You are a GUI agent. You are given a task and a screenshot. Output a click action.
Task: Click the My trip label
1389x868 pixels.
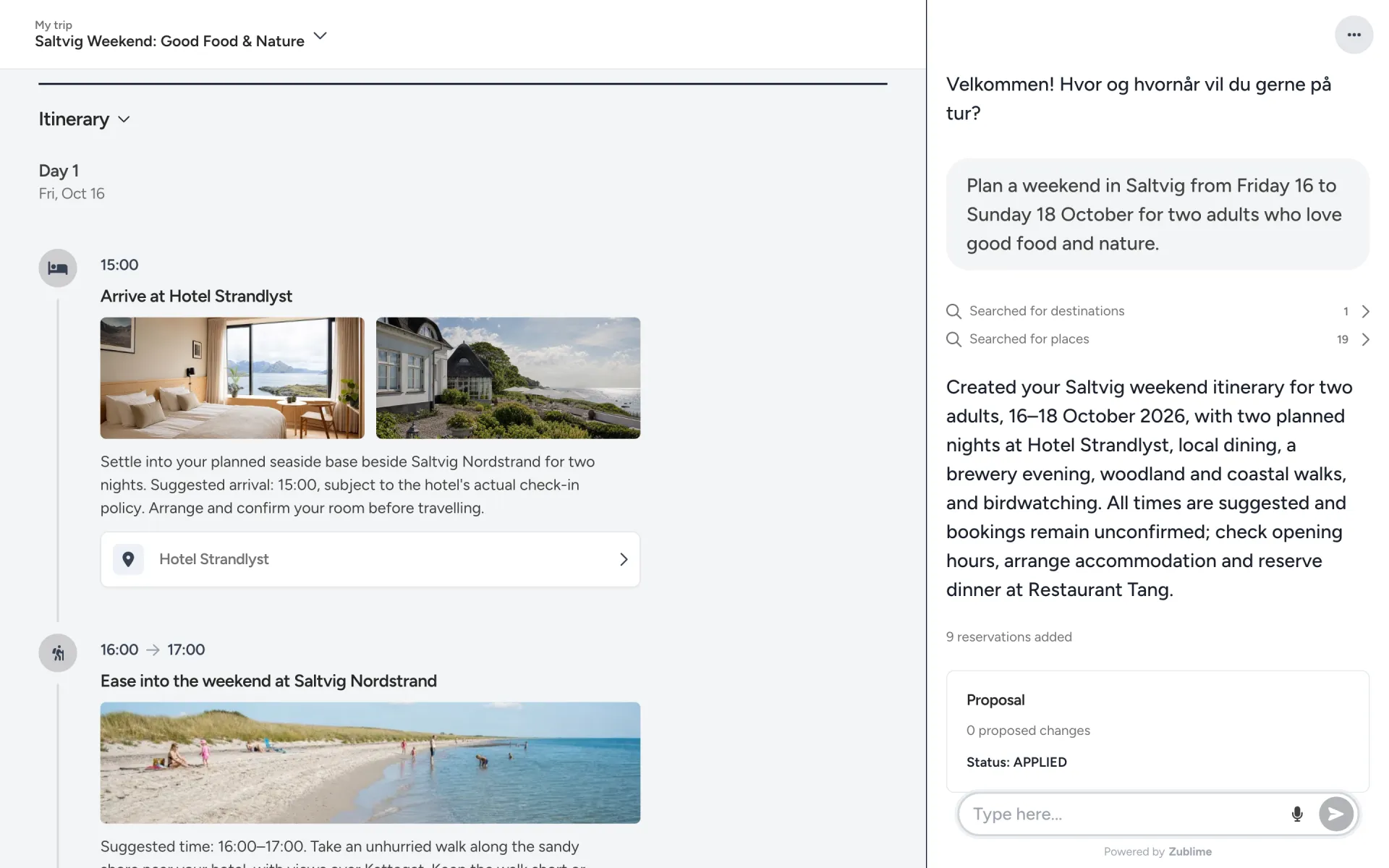pos(54,25)
